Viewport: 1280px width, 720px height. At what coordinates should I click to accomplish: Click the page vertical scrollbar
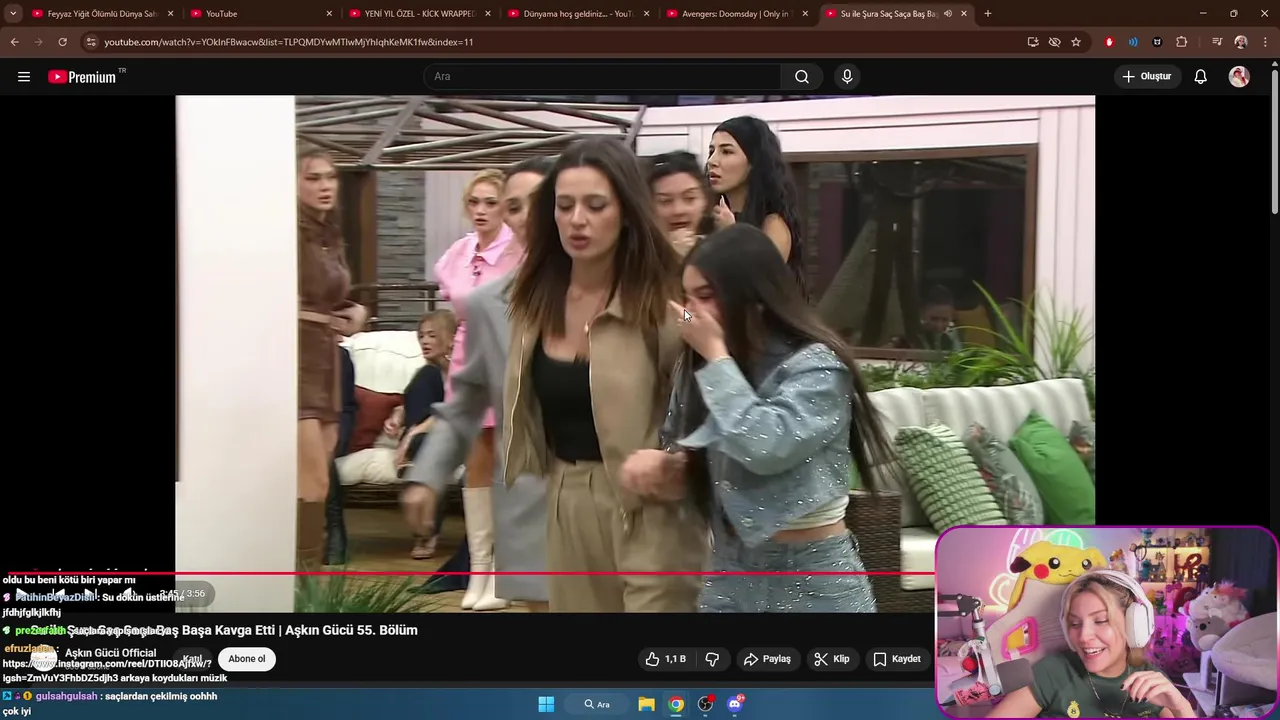(x=1274, y=140)
